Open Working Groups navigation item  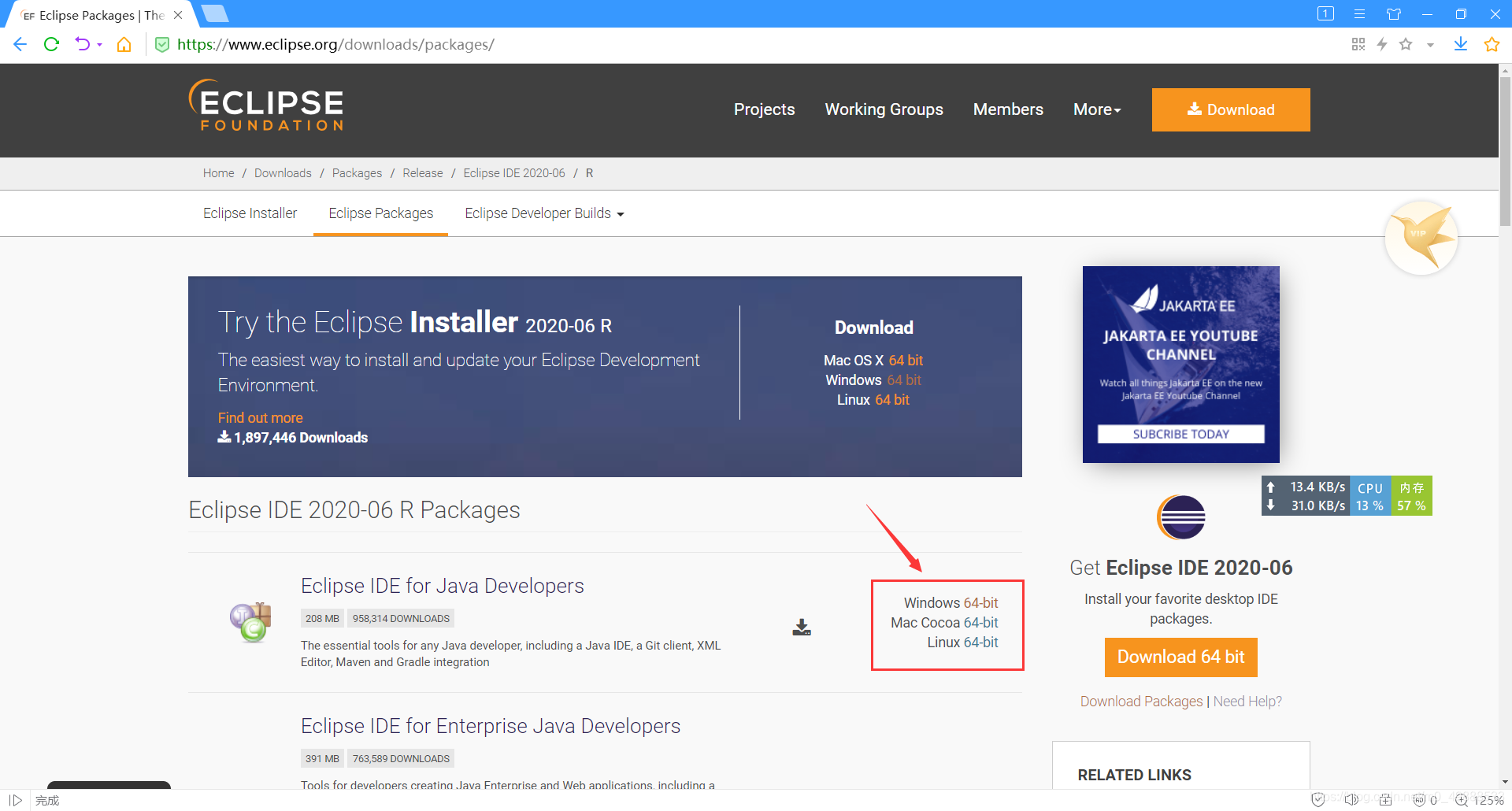[x=884, y=109]
